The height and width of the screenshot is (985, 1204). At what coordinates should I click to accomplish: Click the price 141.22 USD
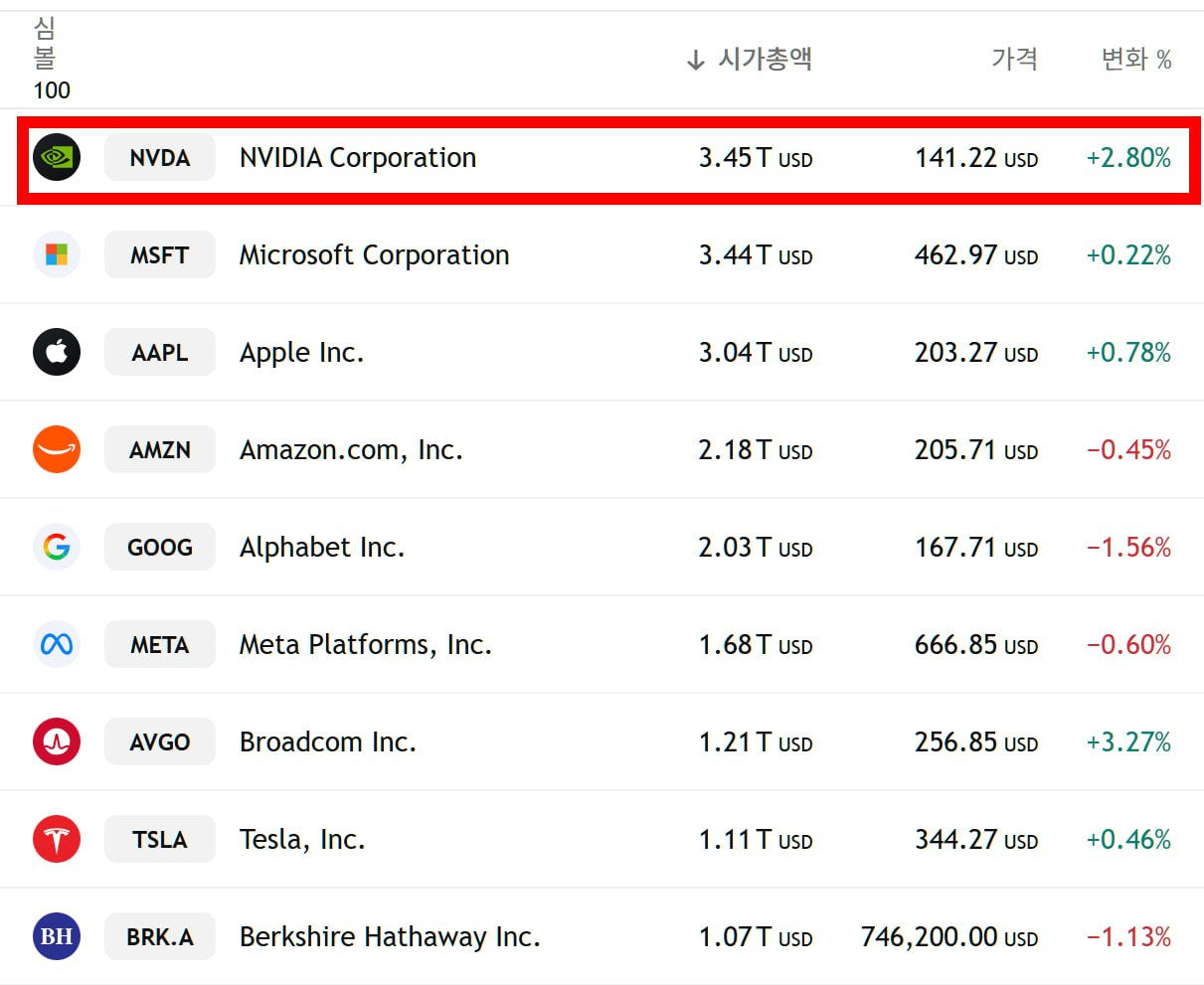[x=976, y=158]
